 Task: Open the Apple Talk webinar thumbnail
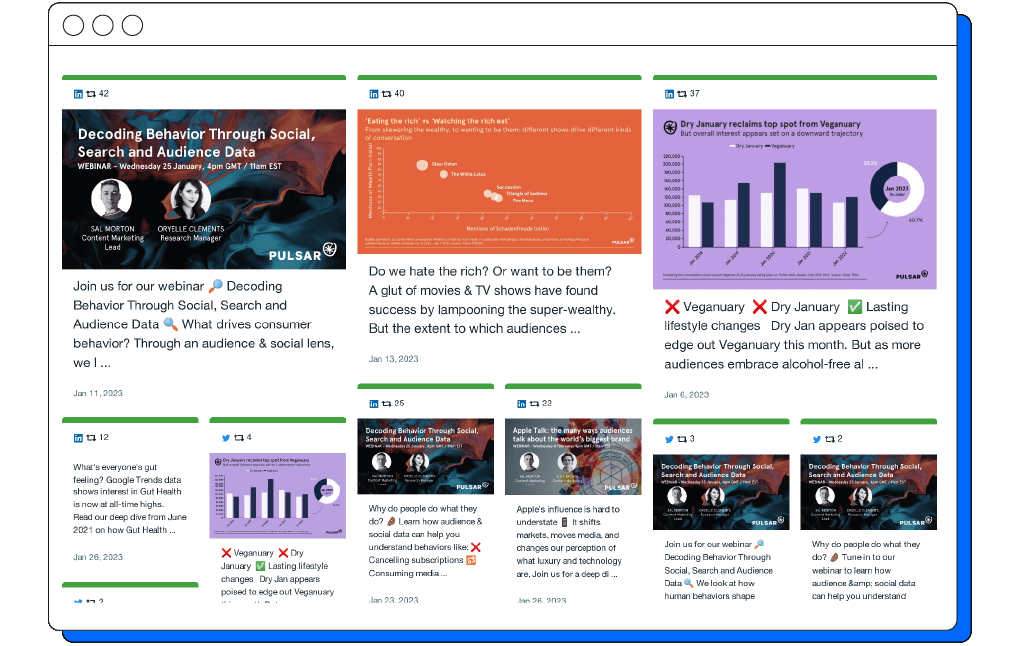coord(573,456)
